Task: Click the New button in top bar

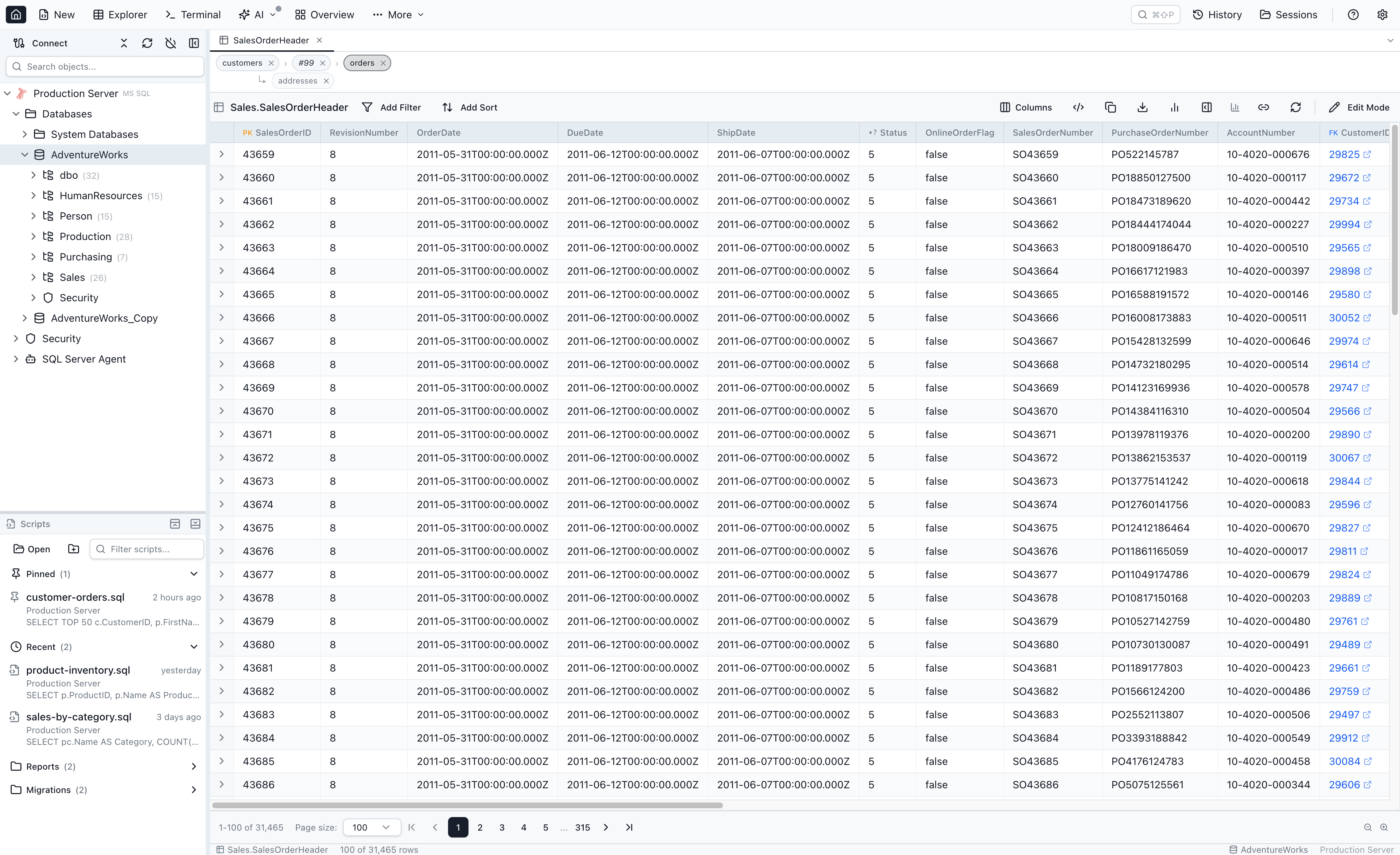Action: point(56,15)
